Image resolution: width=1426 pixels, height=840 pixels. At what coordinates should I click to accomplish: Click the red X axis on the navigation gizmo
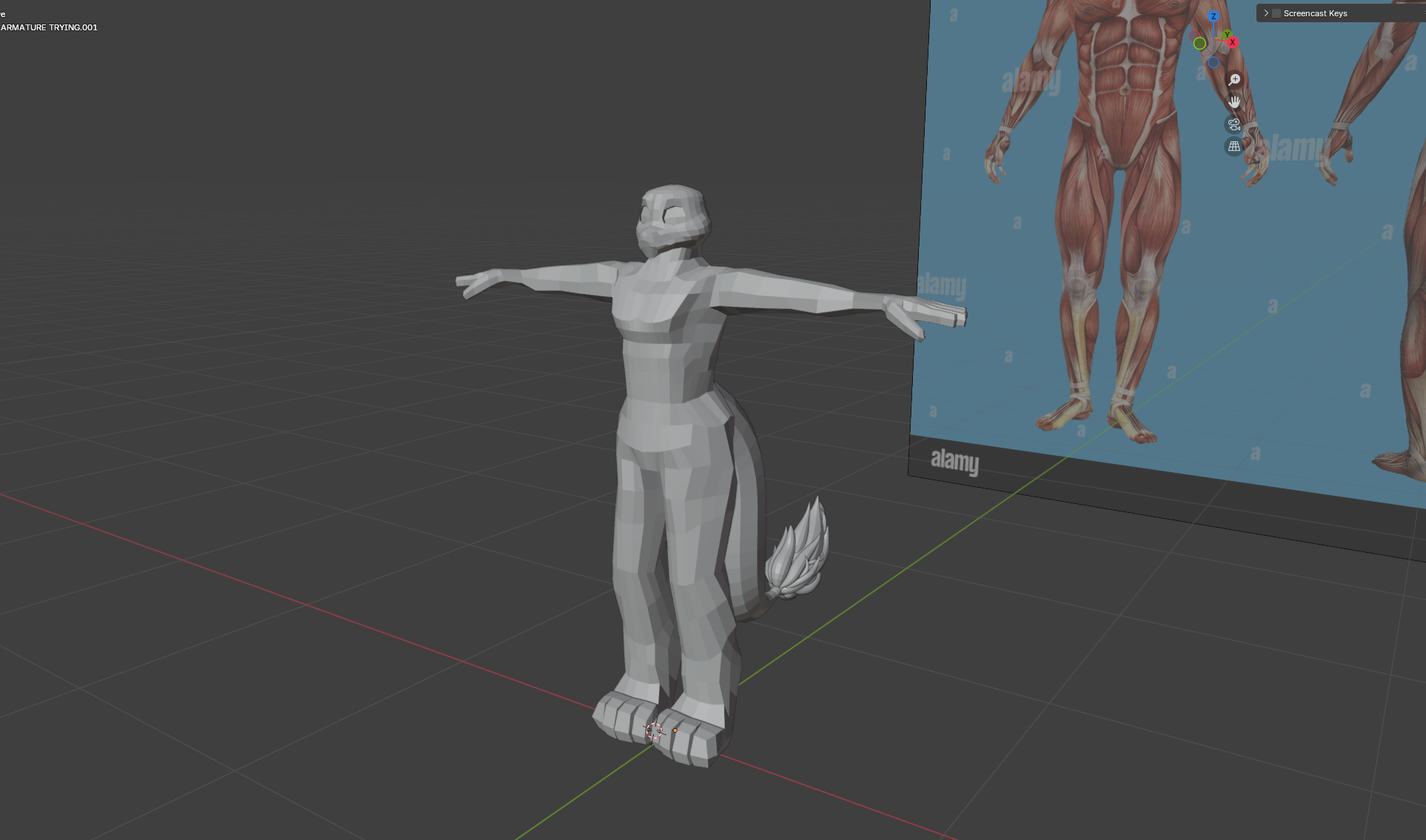tap(1233, 42)
